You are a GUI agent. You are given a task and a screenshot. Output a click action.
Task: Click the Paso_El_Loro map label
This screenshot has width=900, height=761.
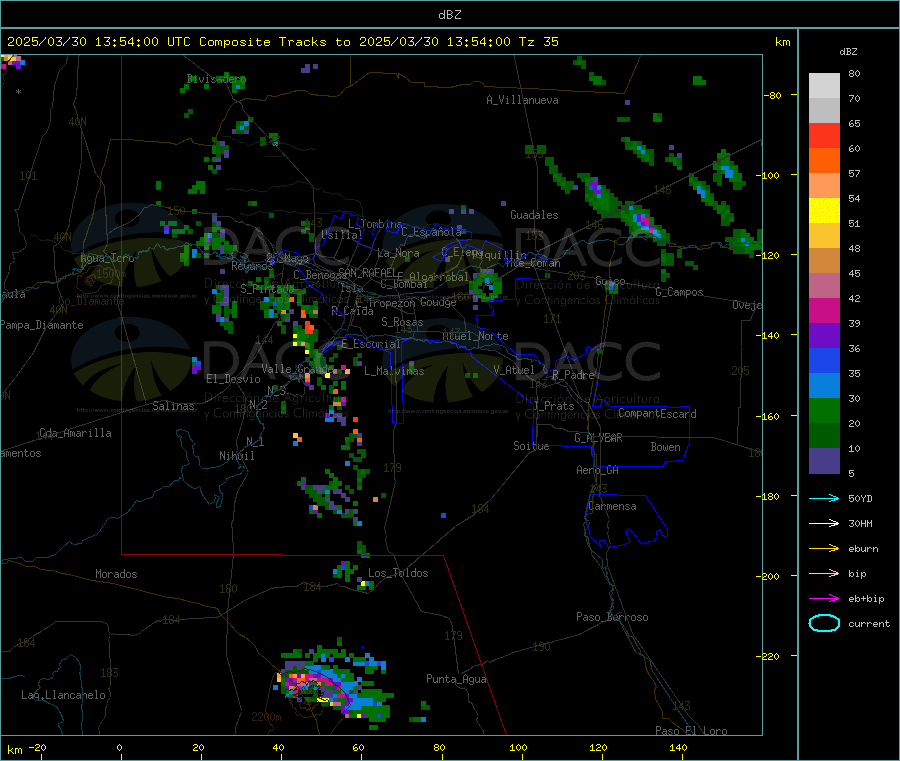(691, 731)
